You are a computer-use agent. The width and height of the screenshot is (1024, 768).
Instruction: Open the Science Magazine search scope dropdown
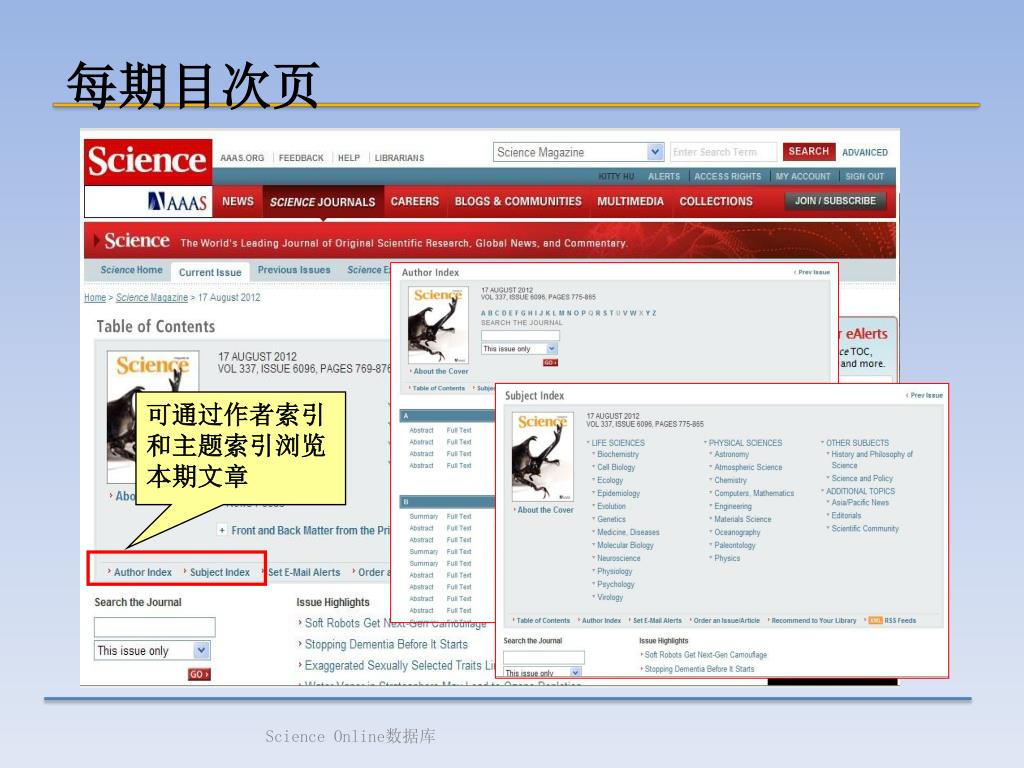click(x=579, y=152)
